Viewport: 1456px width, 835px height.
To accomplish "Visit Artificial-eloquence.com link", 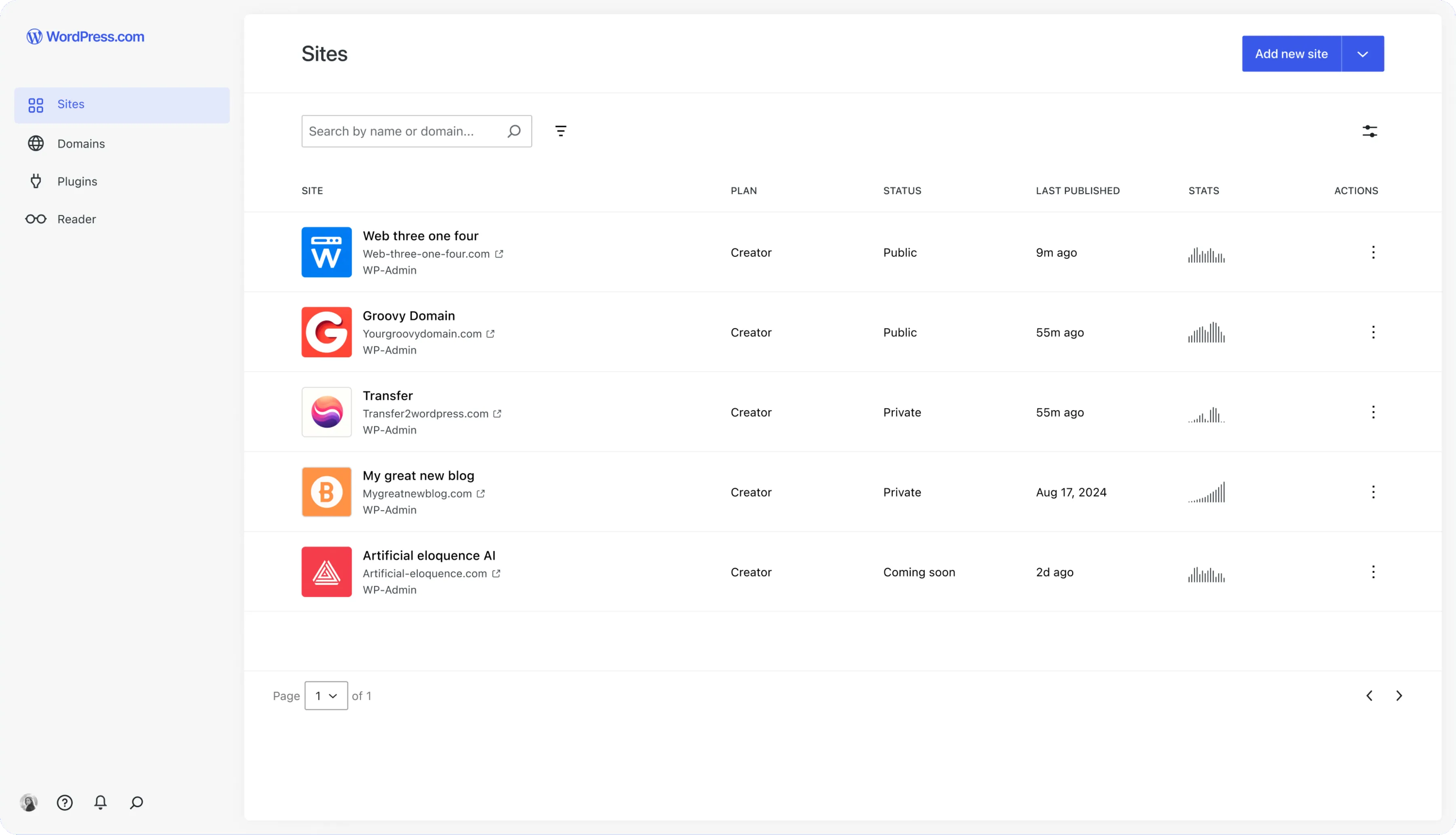I will coord(431,574).
